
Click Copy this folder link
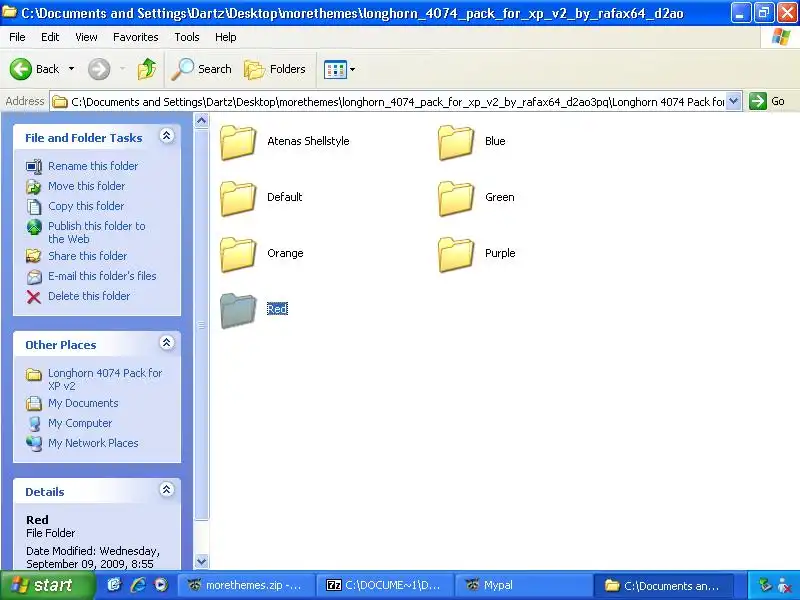(86, 206)
